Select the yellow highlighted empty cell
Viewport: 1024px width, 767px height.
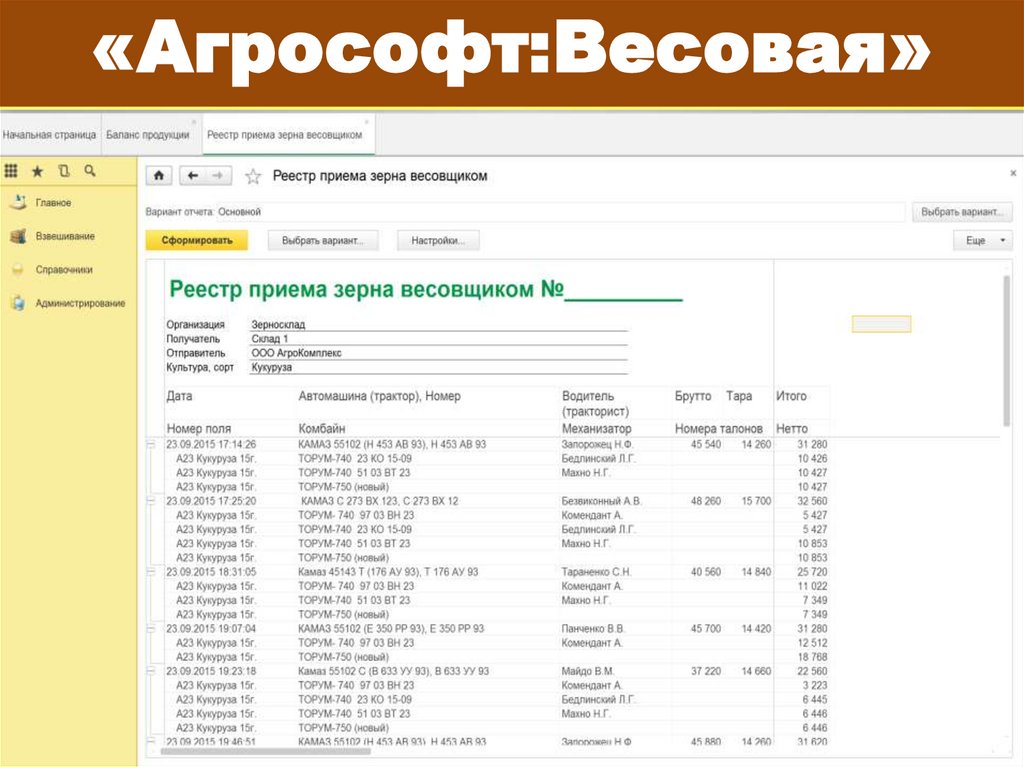(881, 324)
